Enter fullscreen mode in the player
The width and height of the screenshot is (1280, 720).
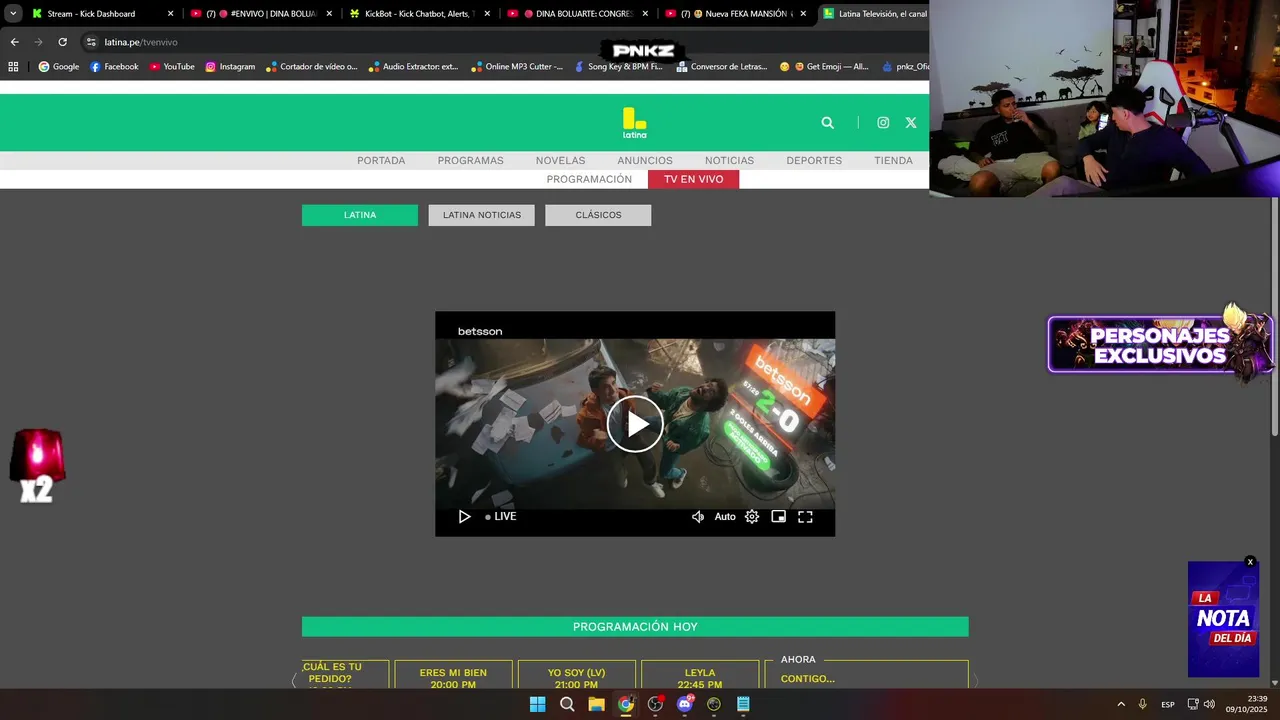click(805, 517)
